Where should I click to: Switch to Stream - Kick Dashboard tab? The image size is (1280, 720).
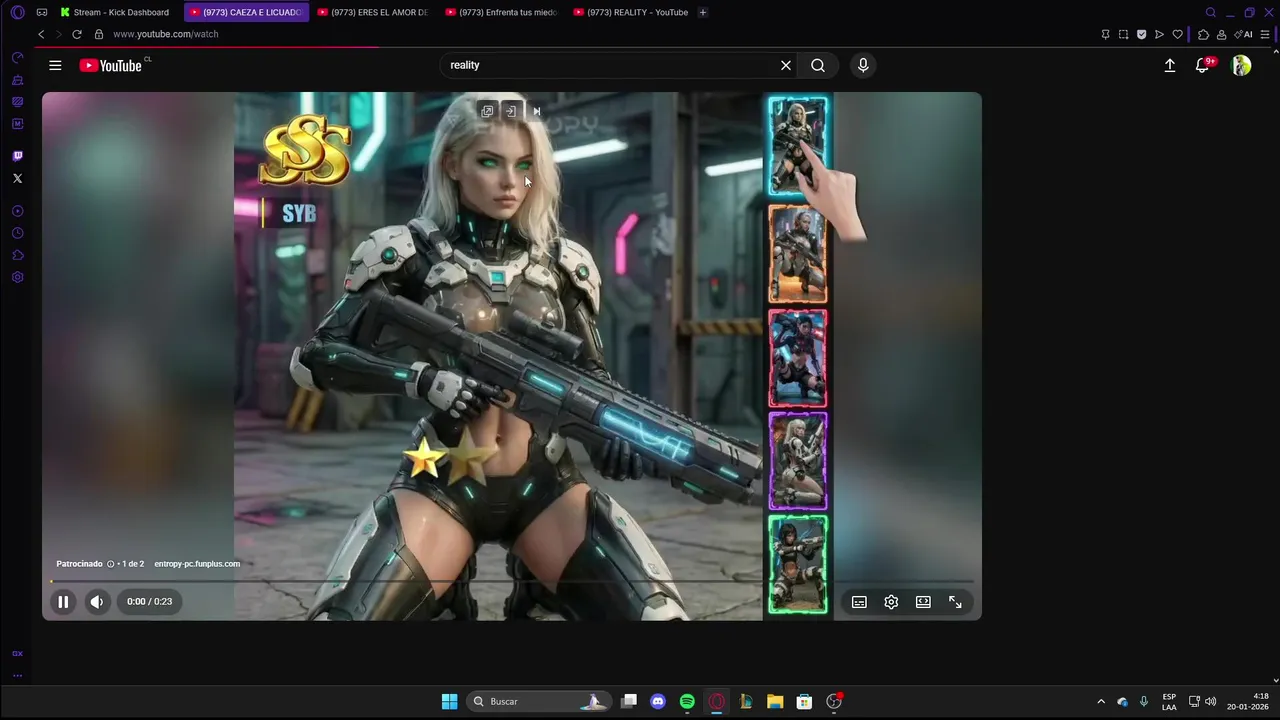pos(115,12)
